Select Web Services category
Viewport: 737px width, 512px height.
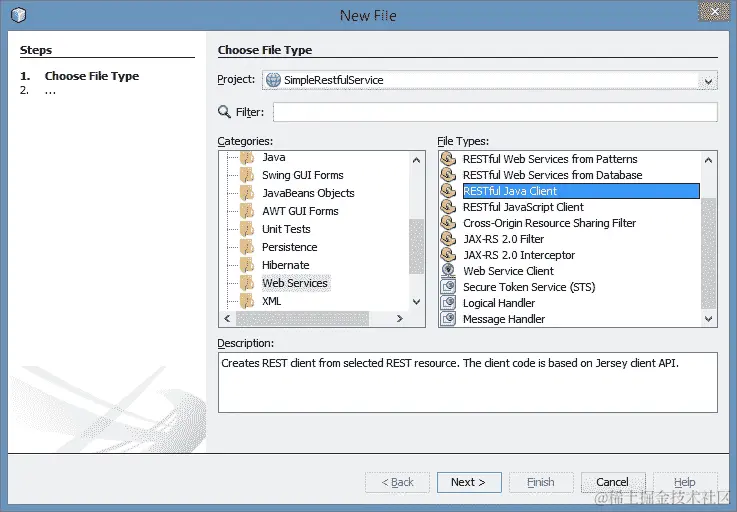[295, 283]
